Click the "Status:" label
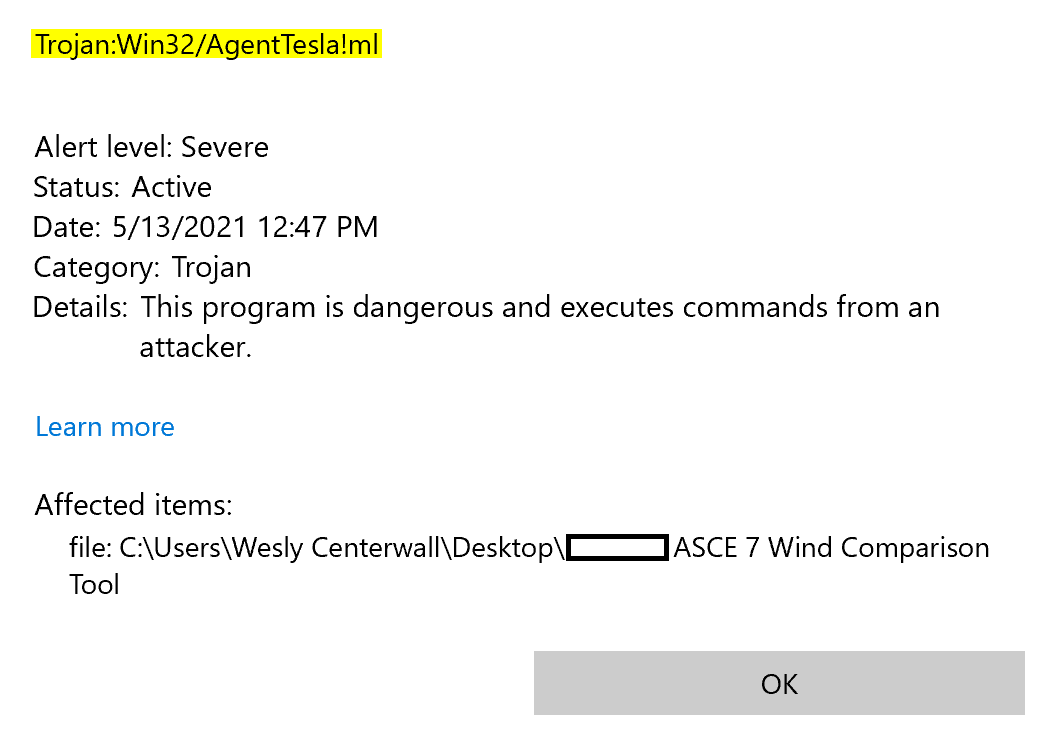Image resolution: width=1060 pixels, height=741 pixels. pos(77,188)
